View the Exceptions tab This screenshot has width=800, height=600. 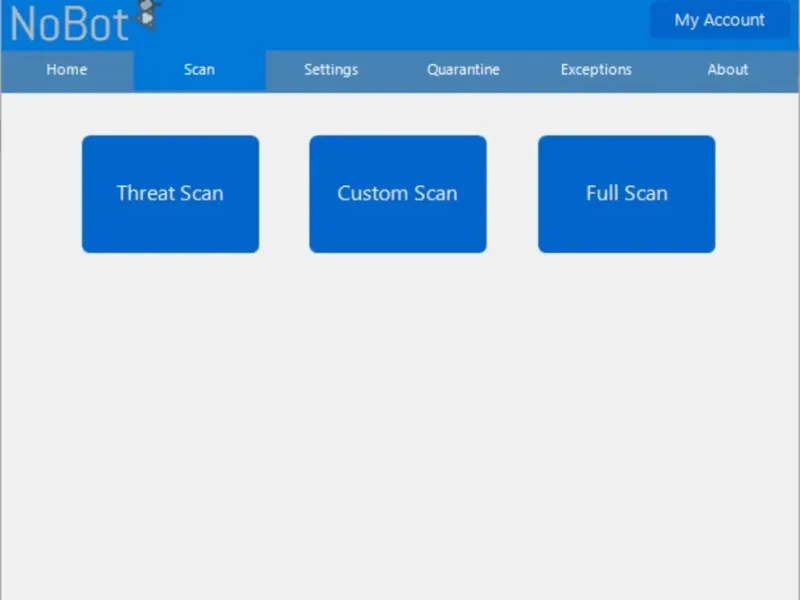point(596,70)
